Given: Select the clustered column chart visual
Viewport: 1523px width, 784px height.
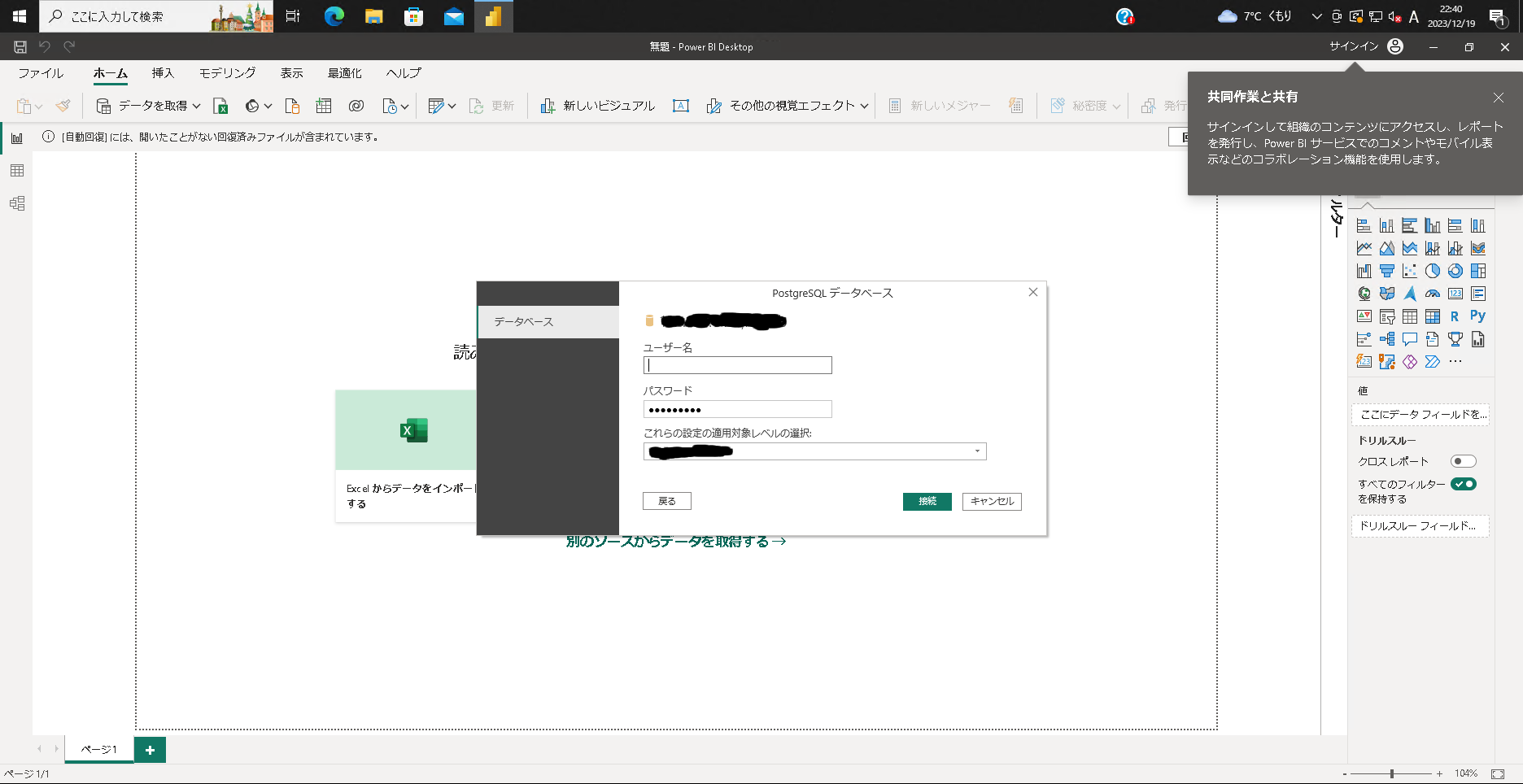Looking at the screenshot, I should point(1433,225).
